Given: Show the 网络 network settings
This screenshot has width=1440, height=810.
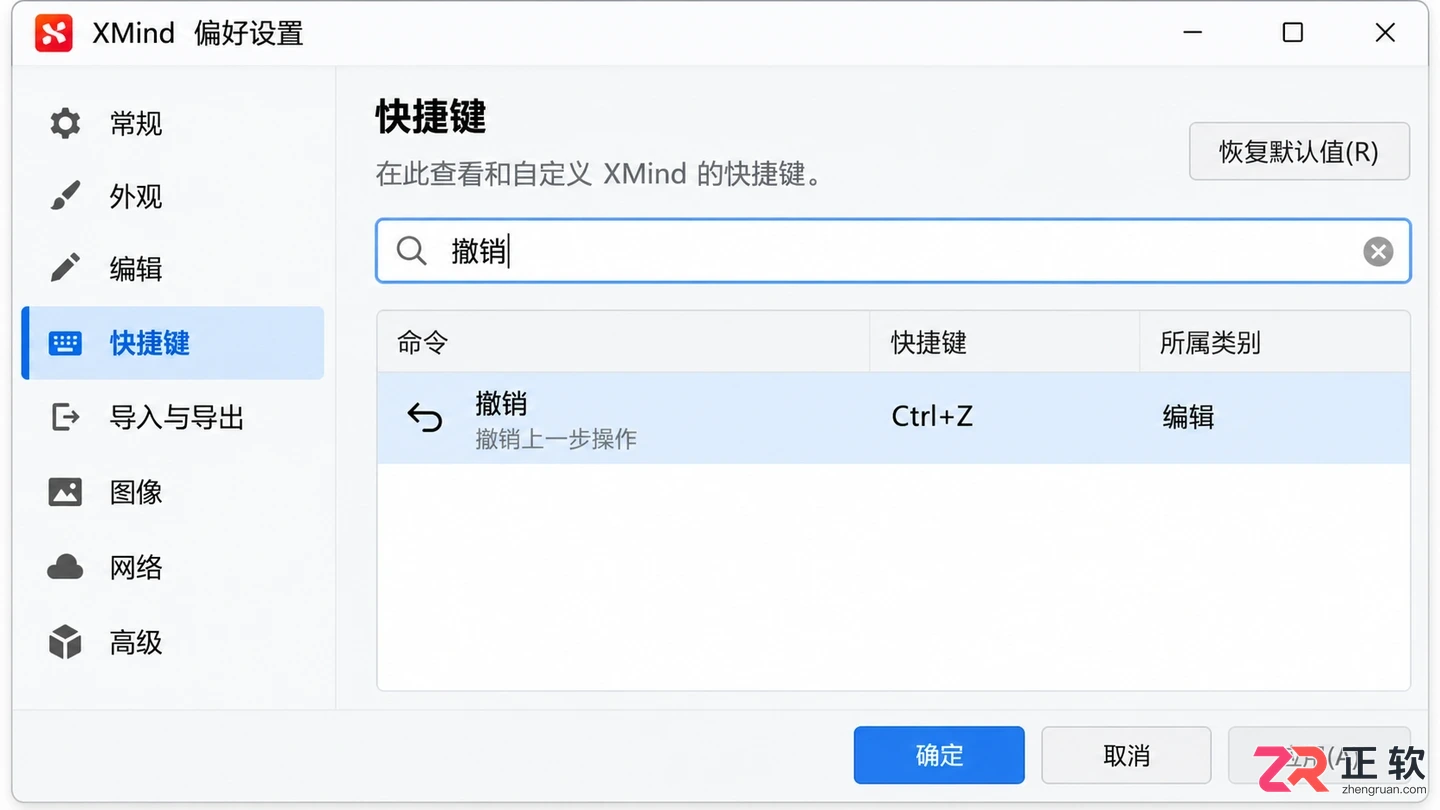Looking at the screenshot, I should pyautogui.click(x=172, y=568).
